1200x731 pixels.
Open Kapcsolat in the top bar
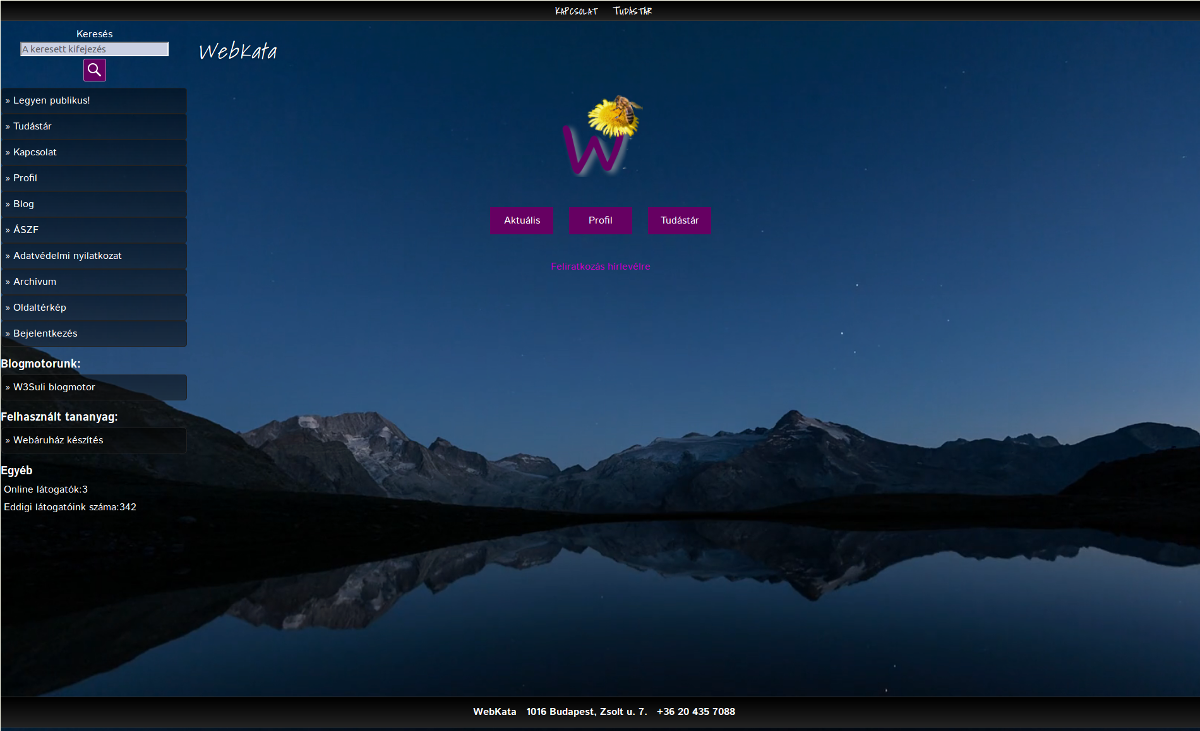[x=576, y=11]
